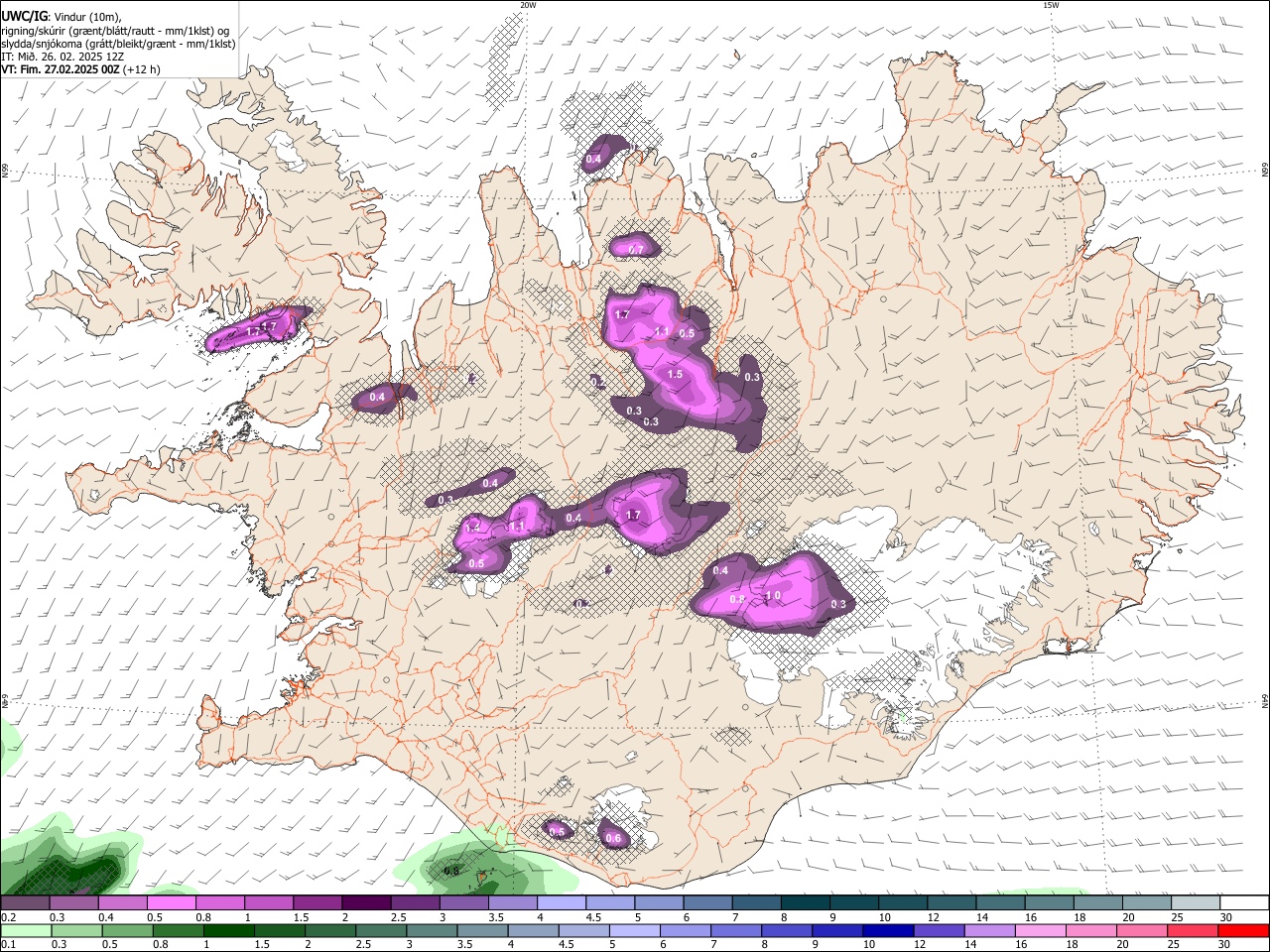The height and width of the screenshot is (952, 1270).
Task: Click the '0.6' value near the south coast glacier
Action: click(613, 839)
